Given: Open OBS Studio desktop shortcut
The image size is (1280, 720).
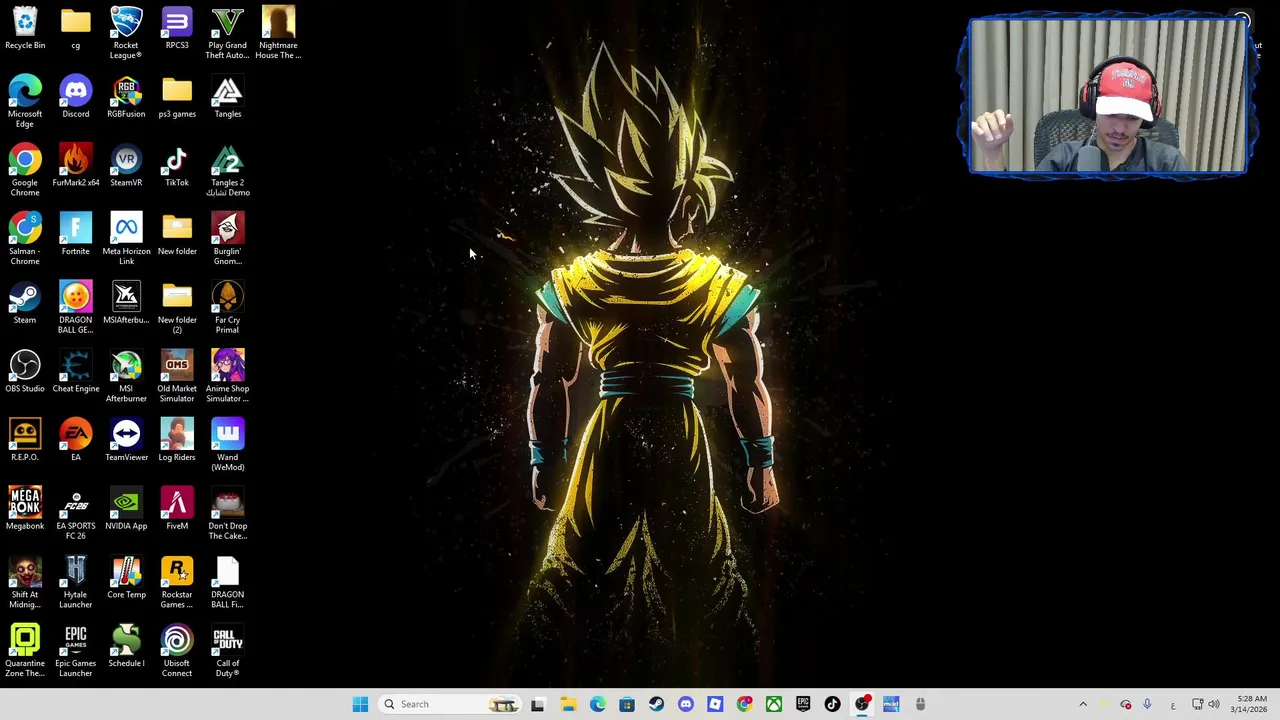Looking at the screenshot, I should click(x=25, y=371).
